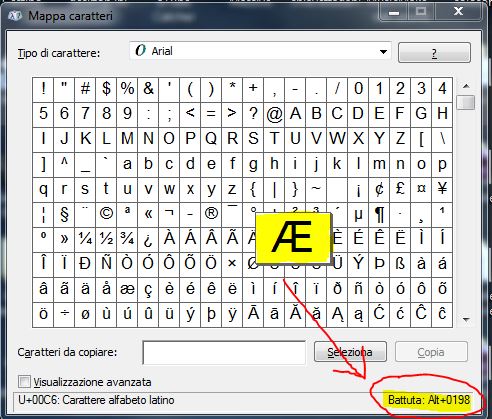Click the Seleziona button

(x=350, y=352)
